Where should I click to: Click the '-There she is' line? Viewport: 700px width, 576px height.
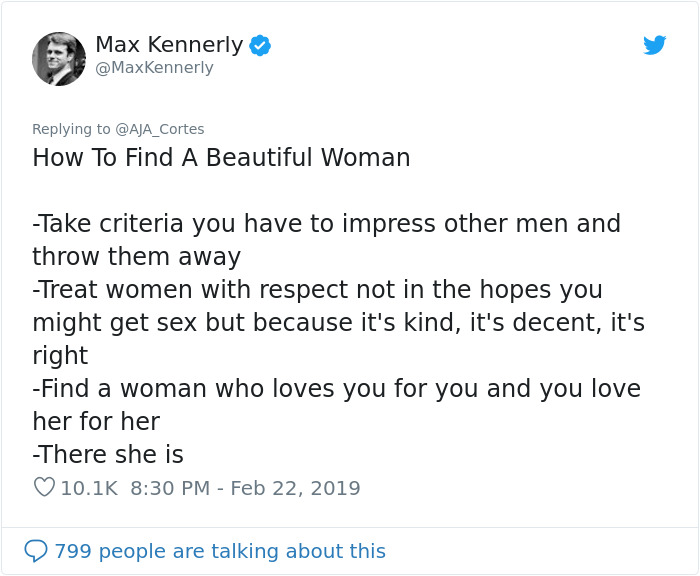tap(108, 455)
